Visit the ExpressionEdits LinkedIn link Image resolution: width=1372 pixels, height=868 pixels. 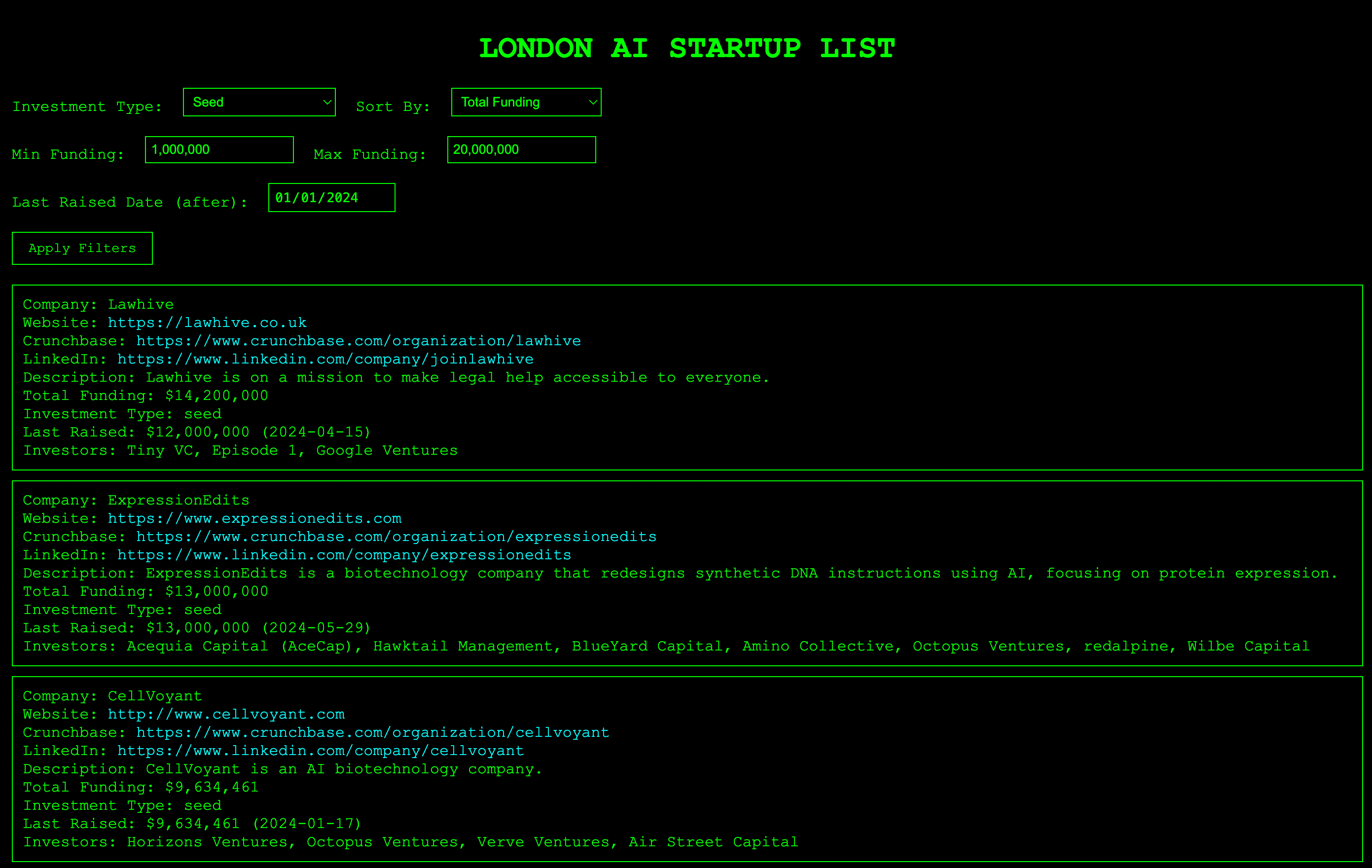point(344,555)
